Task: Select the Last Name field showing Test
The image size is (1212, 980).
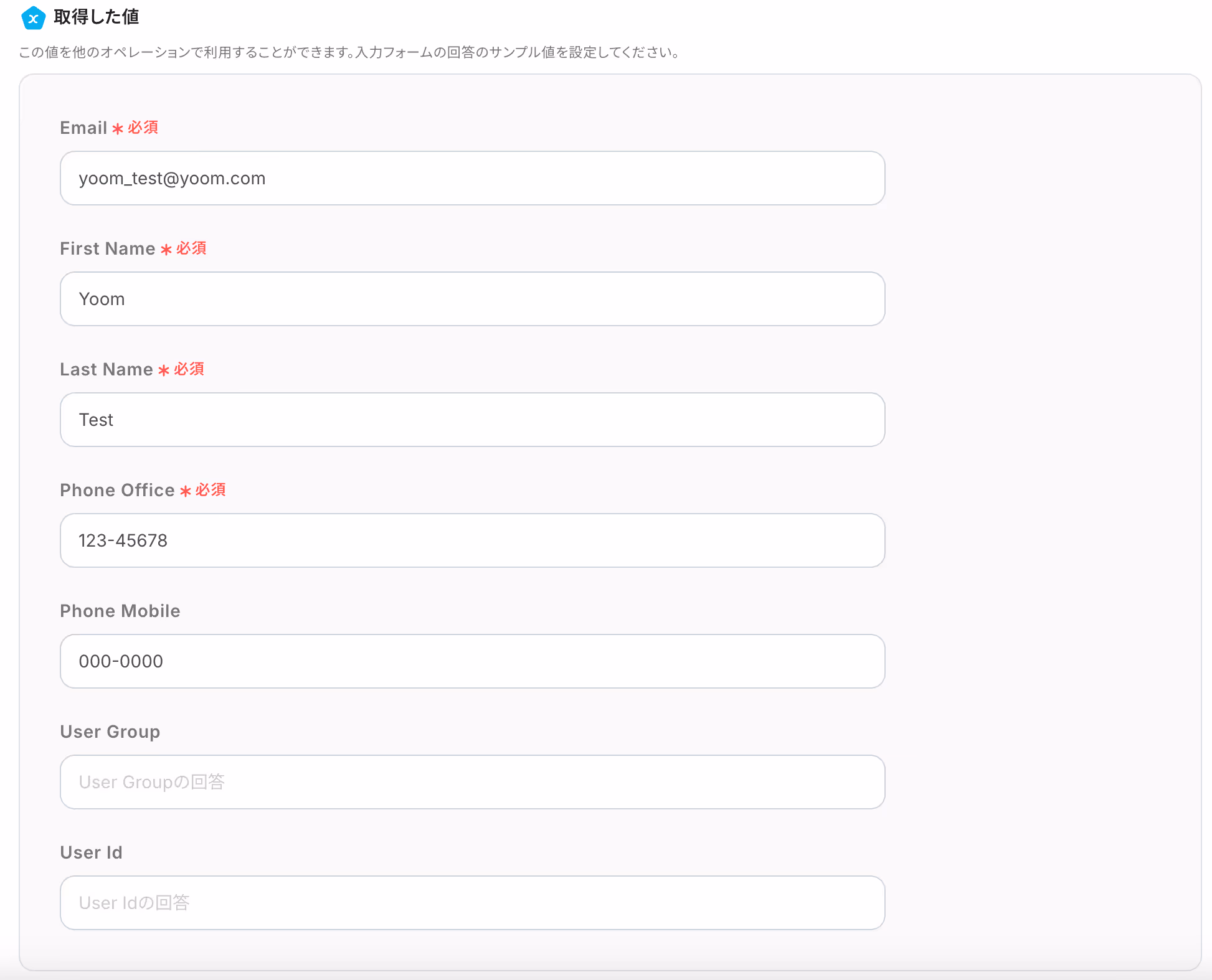Action: tap(472, 420)
